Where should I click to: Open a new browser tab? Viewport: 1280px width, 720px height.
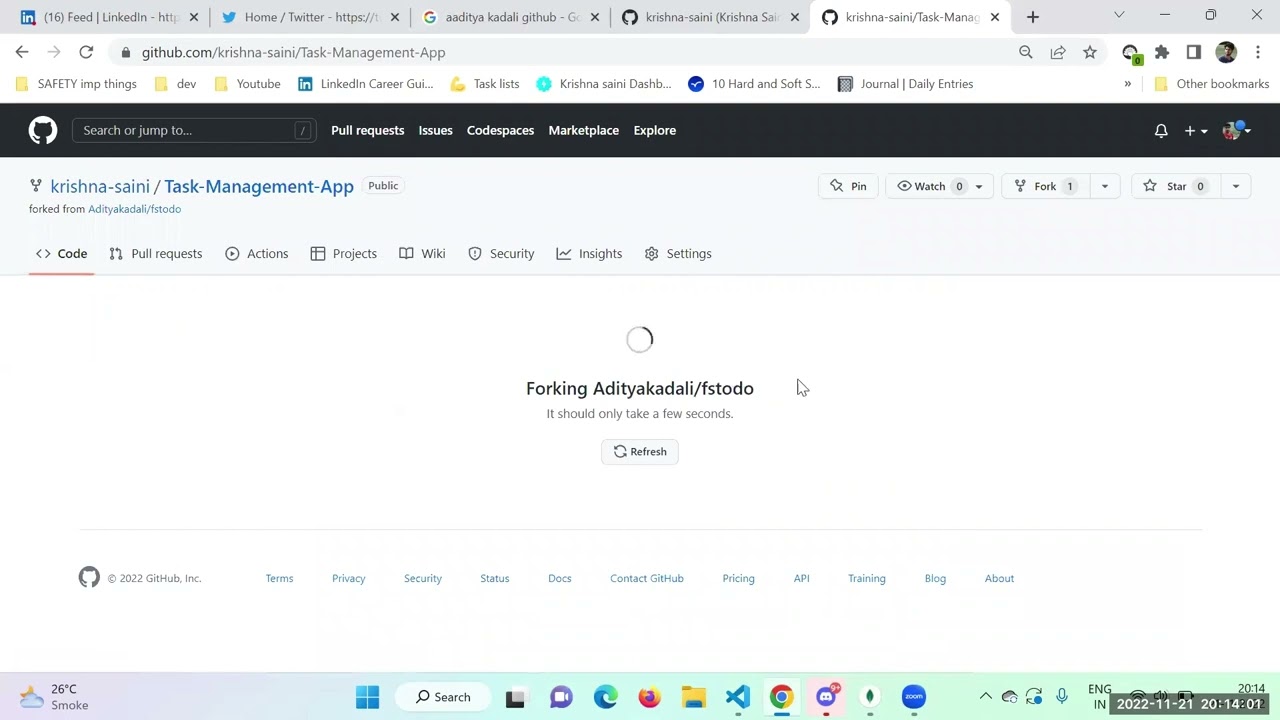(x=1033, y=17)
